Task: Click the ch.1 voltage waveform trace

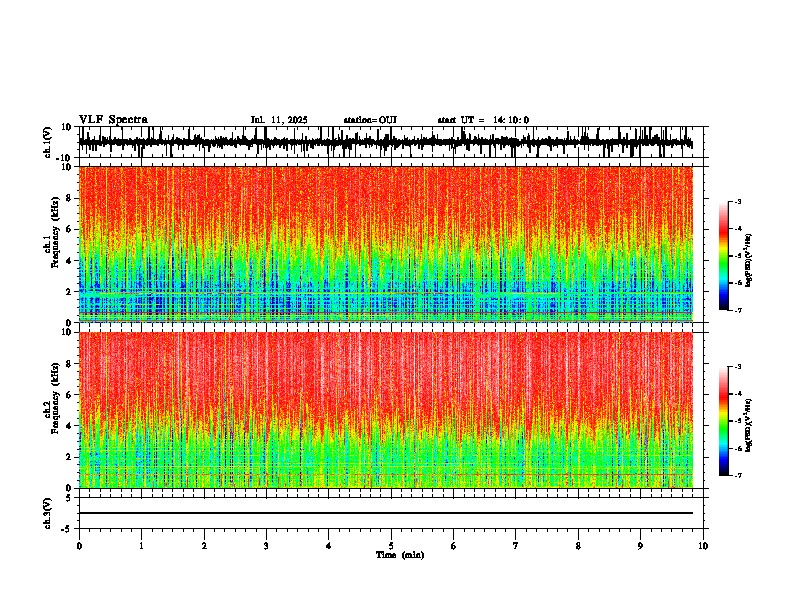Action: [x=385, y=142]
